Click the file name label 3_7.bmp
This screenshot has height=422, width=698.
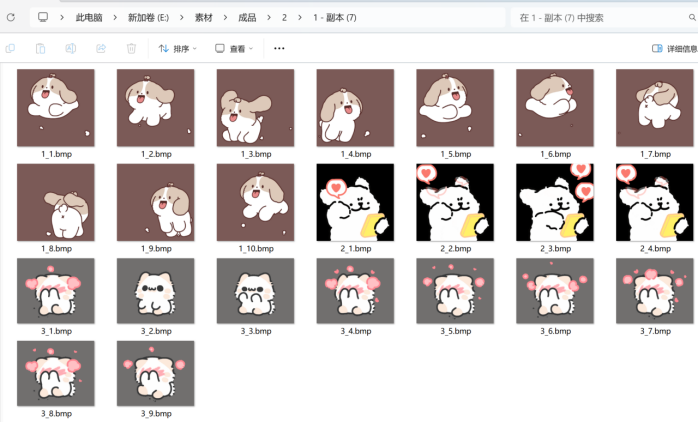point(656,331)
